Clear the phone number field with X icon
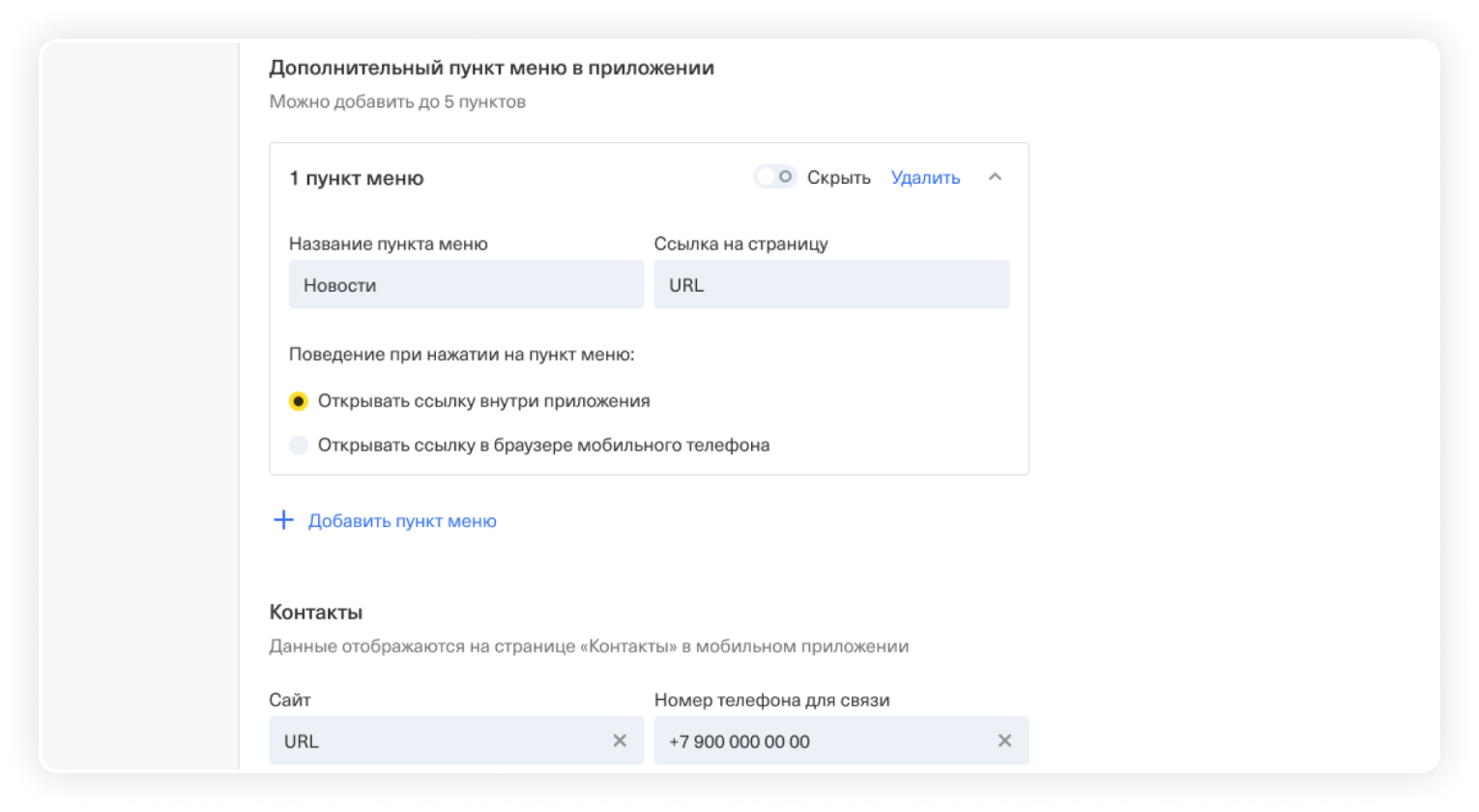The height and width of the screenshot is (812, 1479). (1004, 741)
